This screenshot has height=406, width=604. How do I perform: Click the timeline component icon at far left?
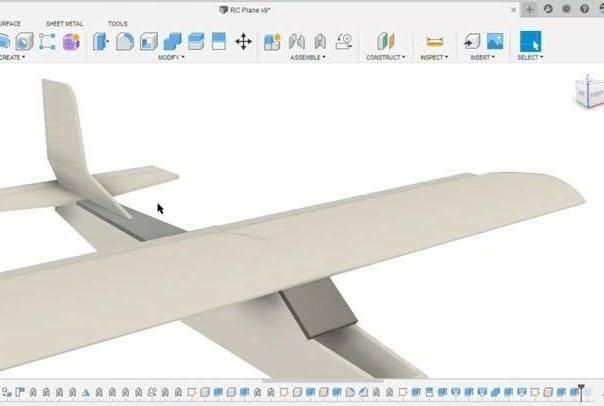6,393
